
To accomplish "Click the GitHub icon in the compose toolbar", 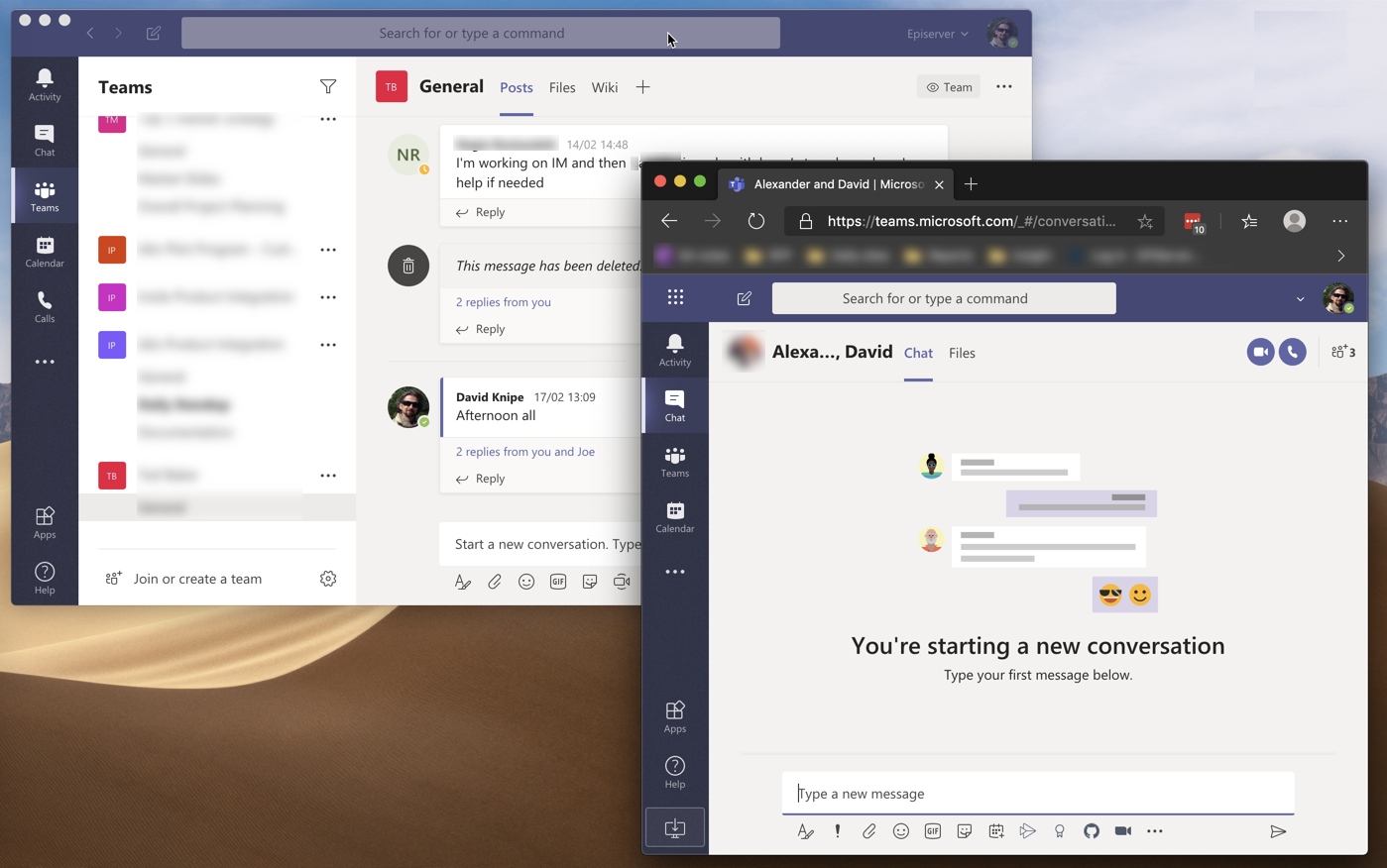I will coord(1091,831).
